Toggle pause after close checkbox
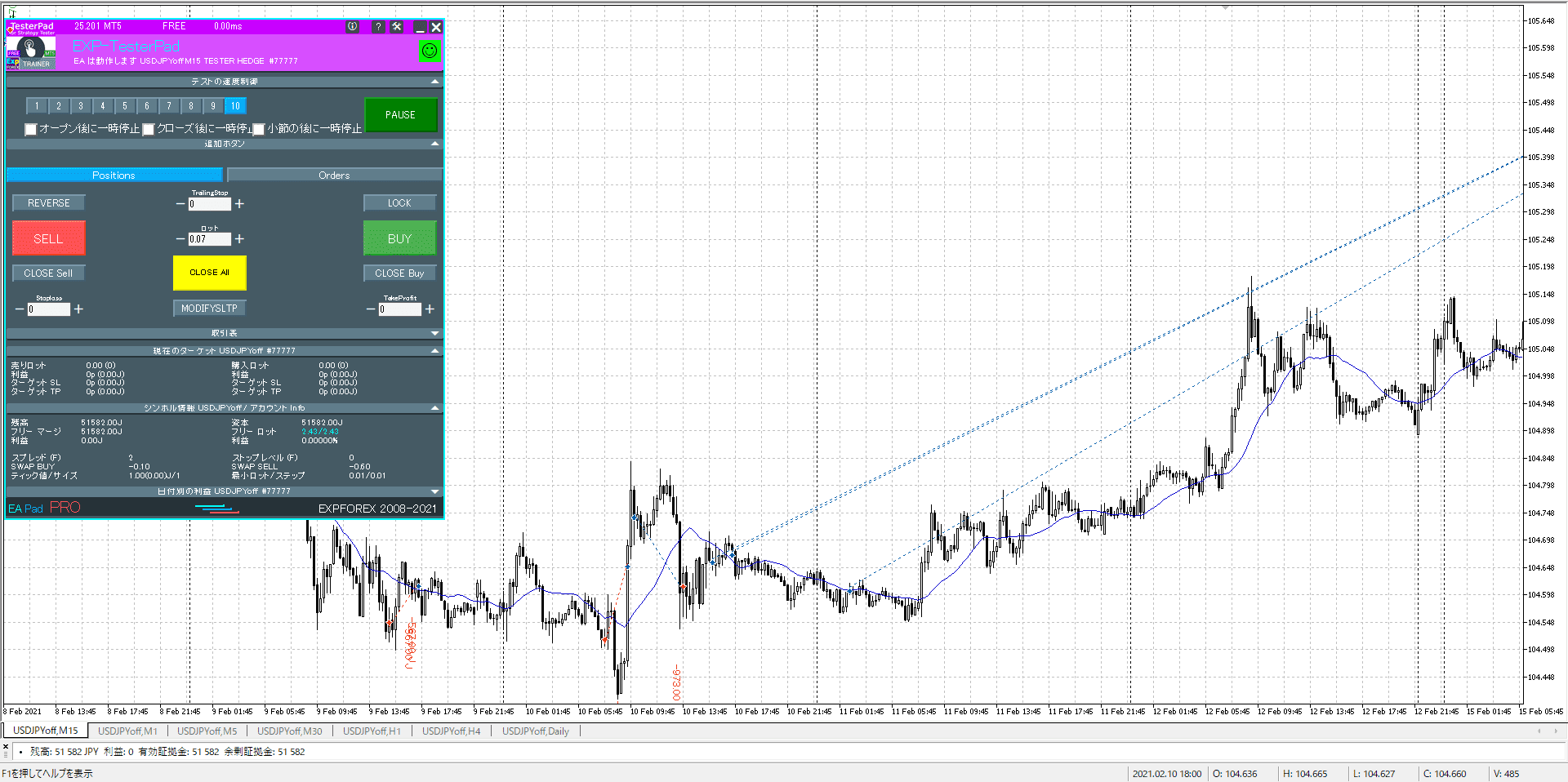 click(149, 129)
